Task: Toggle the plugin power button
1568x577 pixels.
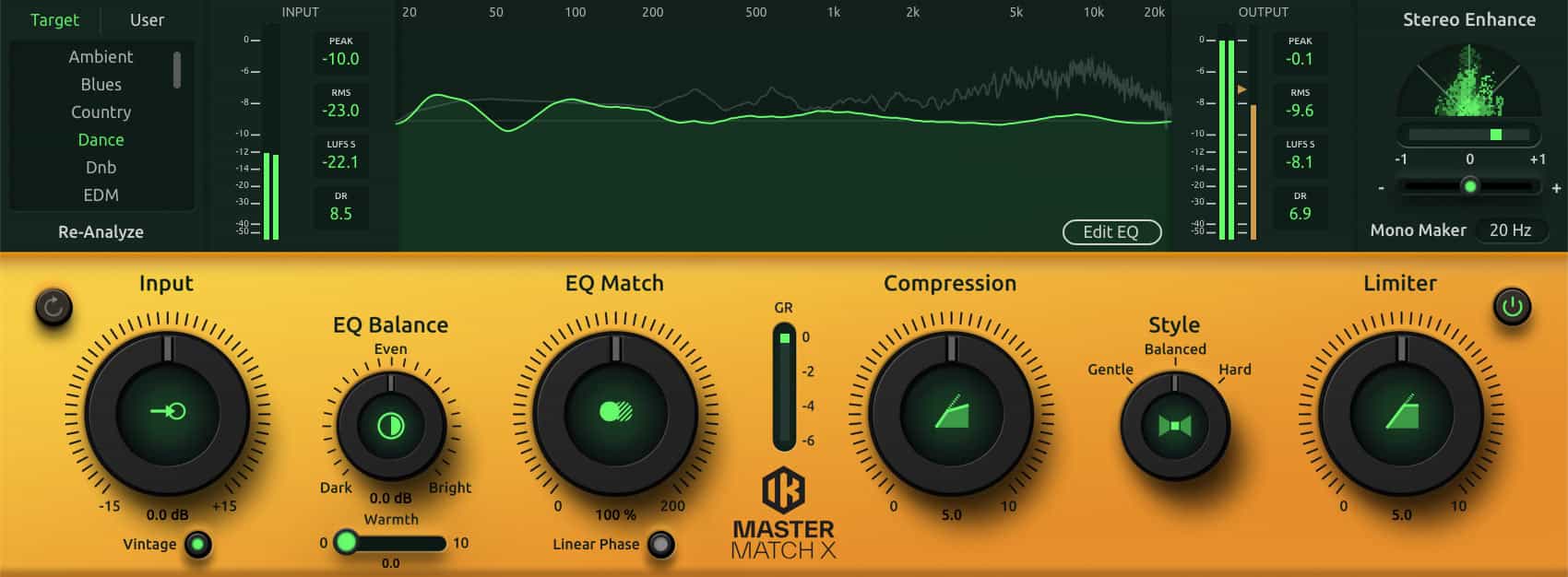Action: click(x=1512, y=307)
